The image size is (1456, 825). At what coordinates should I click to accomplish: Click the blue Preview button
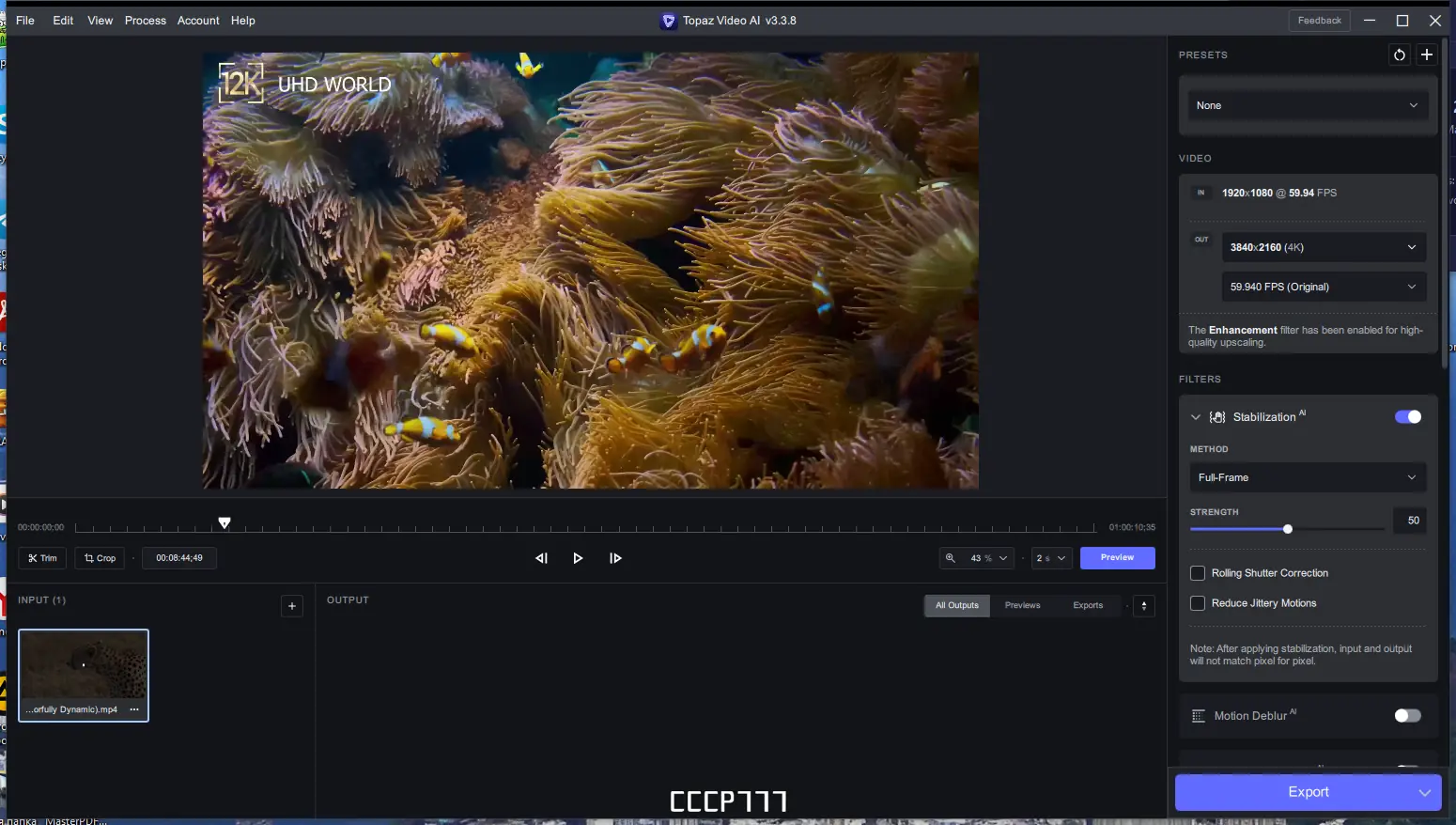(1117, 558)
